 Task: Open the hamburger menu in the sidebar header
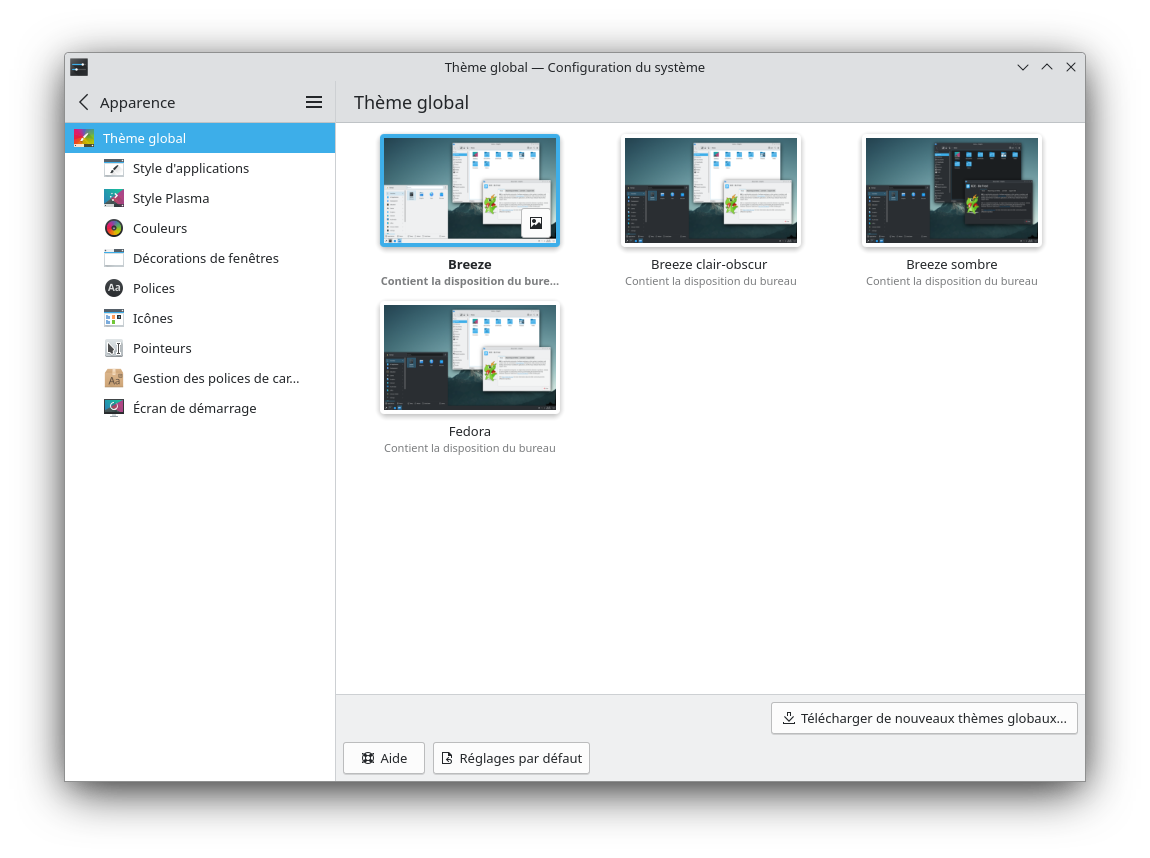[314, 103]
